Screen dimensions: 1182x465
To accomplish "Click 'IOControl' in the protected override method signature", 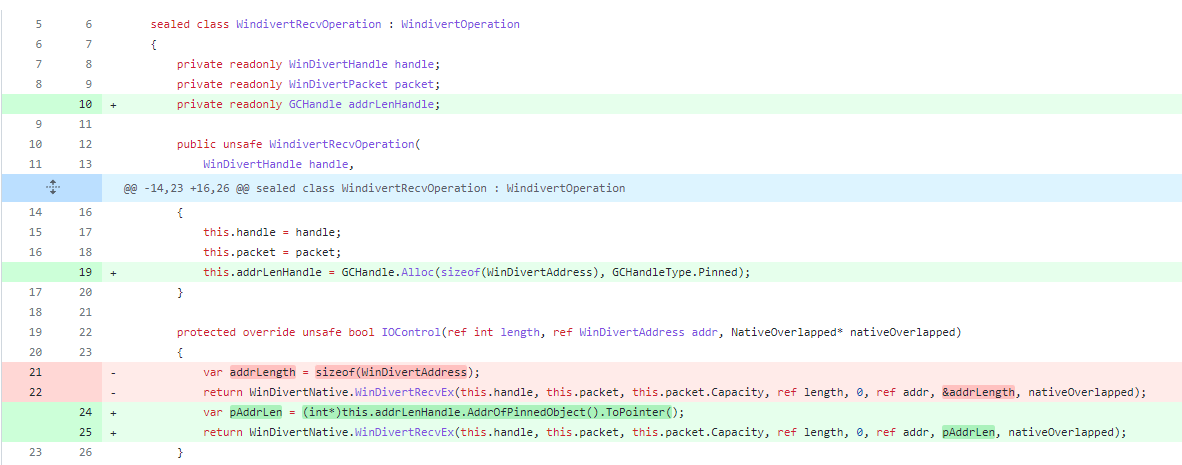I will pos(412,332).
